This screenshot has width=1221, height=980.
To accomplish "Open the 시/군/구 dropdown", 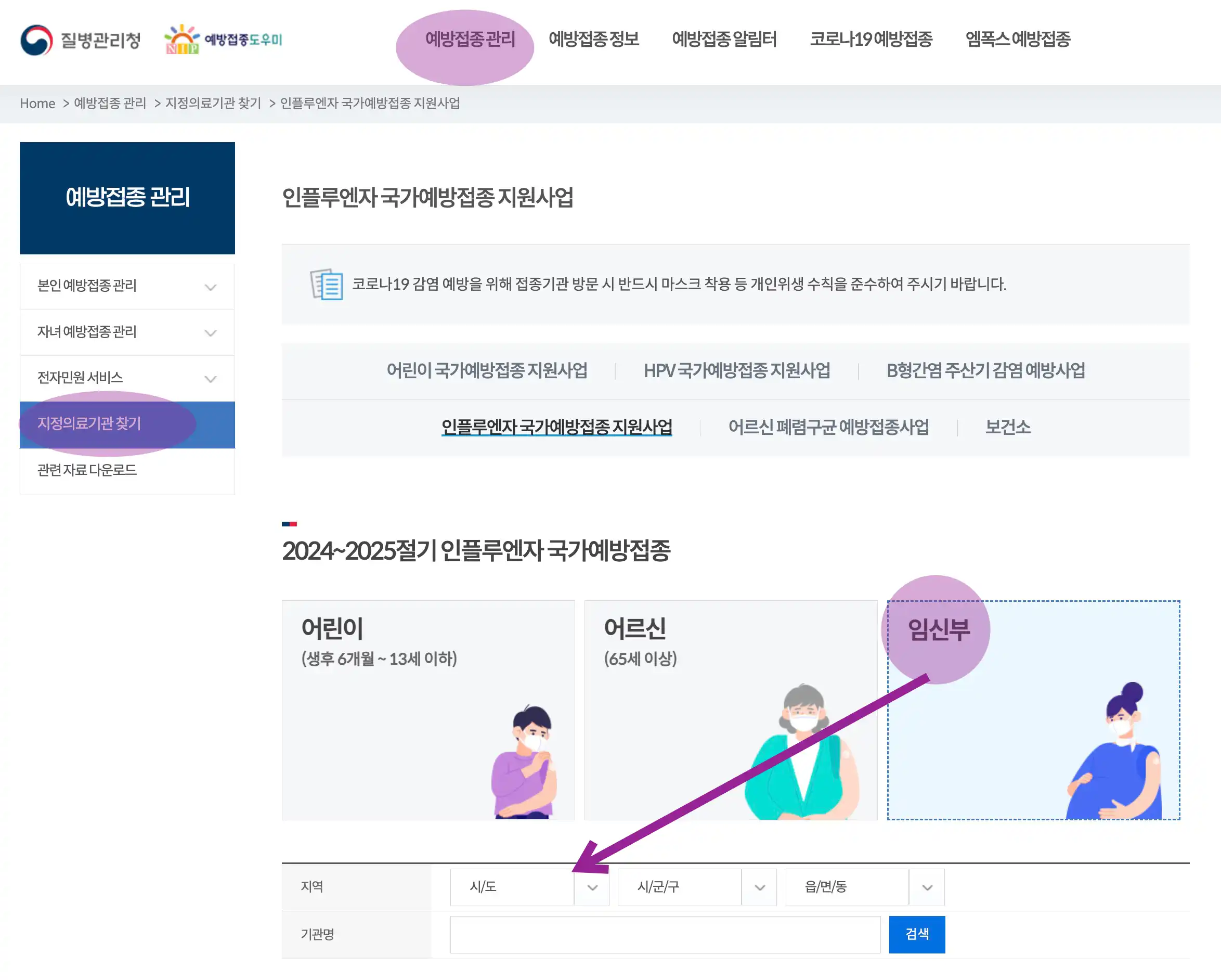I will tap(697, 887).
